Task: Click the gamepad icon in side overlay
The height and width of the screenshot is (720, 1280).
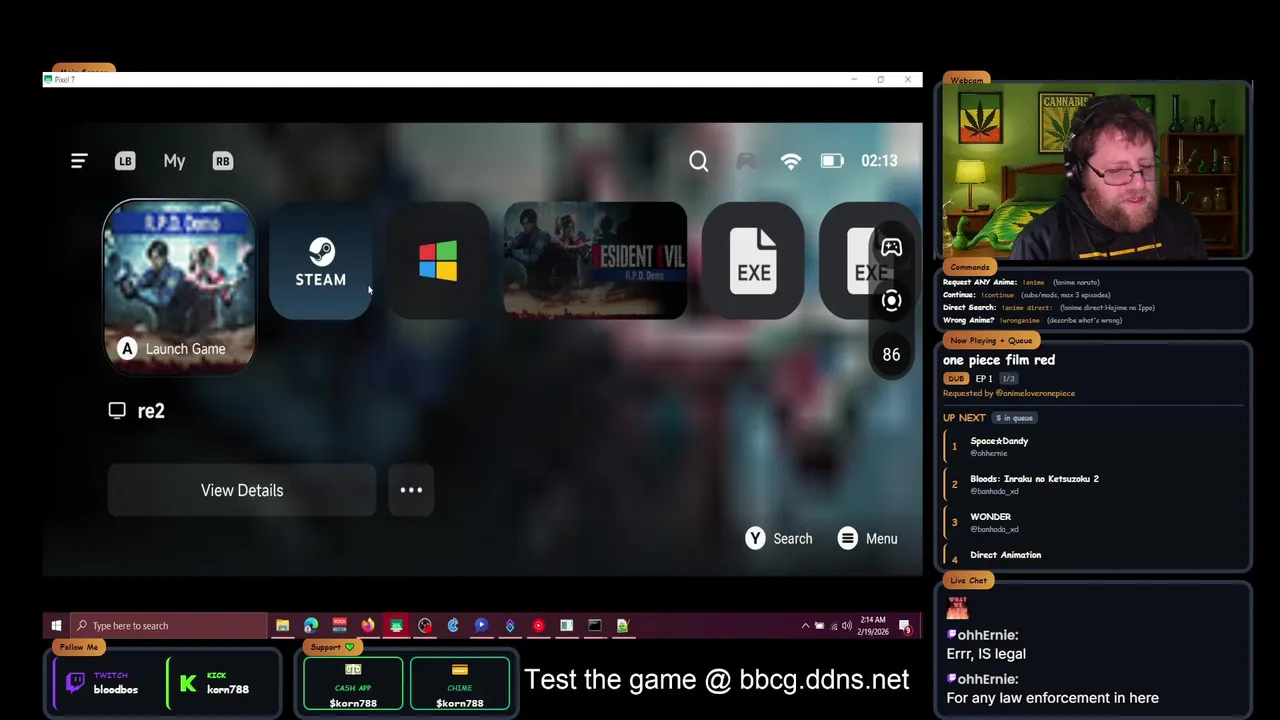Action: pos(891,247)
